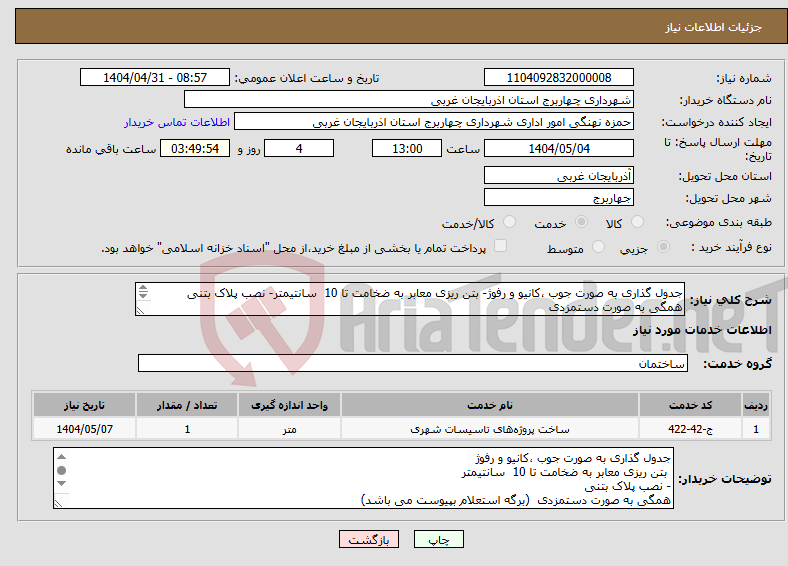788x566 pixels.
Task: Click scroll thumb in توضیحات خریدار box
Action: [61, 470]
